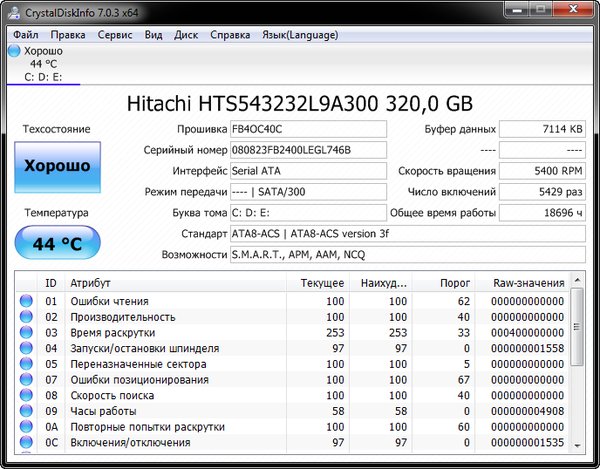The height and width of the screenshot is (469, 600).
Task: Open the Язык(Language) menu
Action: pos(300,35)
